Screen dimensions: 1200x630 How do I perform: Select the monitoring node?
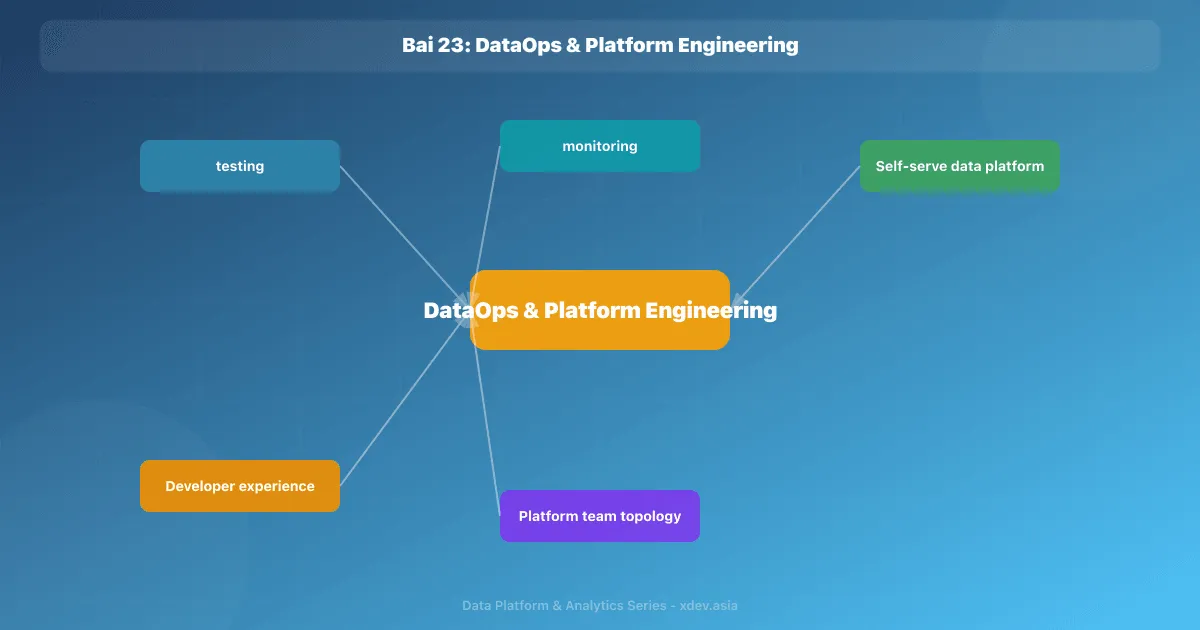600,146
